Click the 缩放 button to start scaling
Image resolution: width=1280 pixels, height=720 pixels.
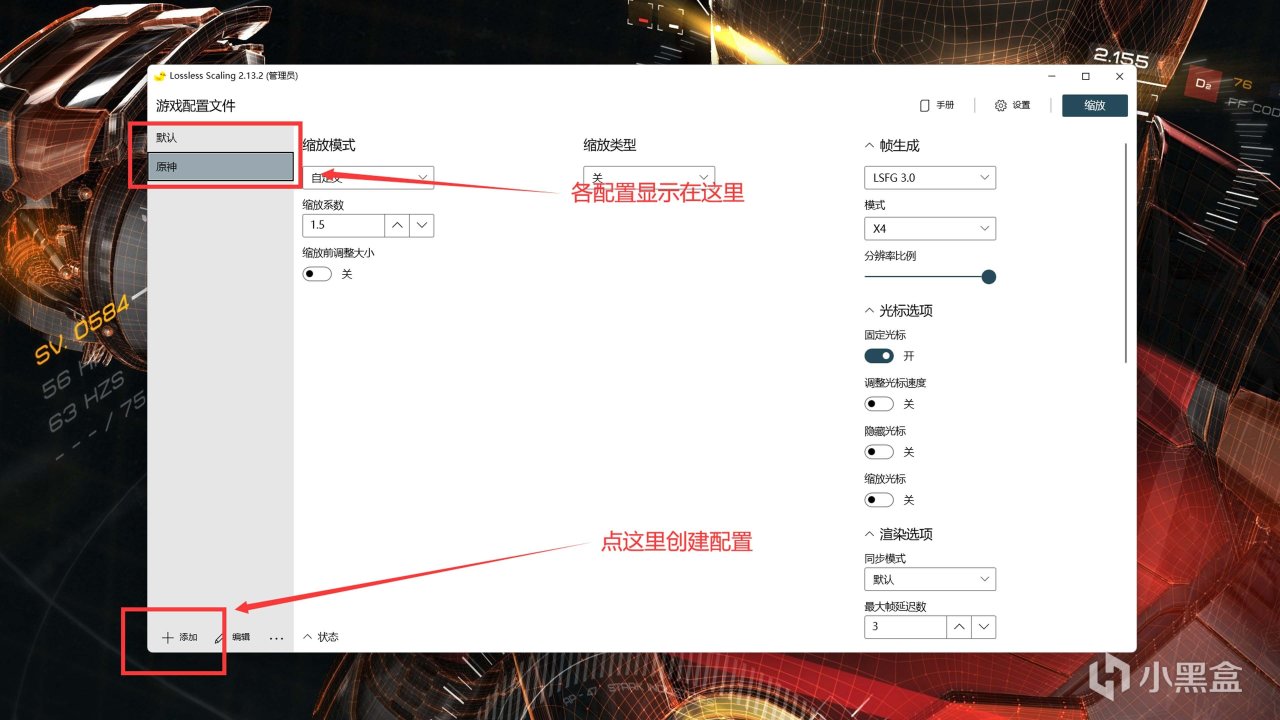pyautogui.click(x=1095, y=105)
